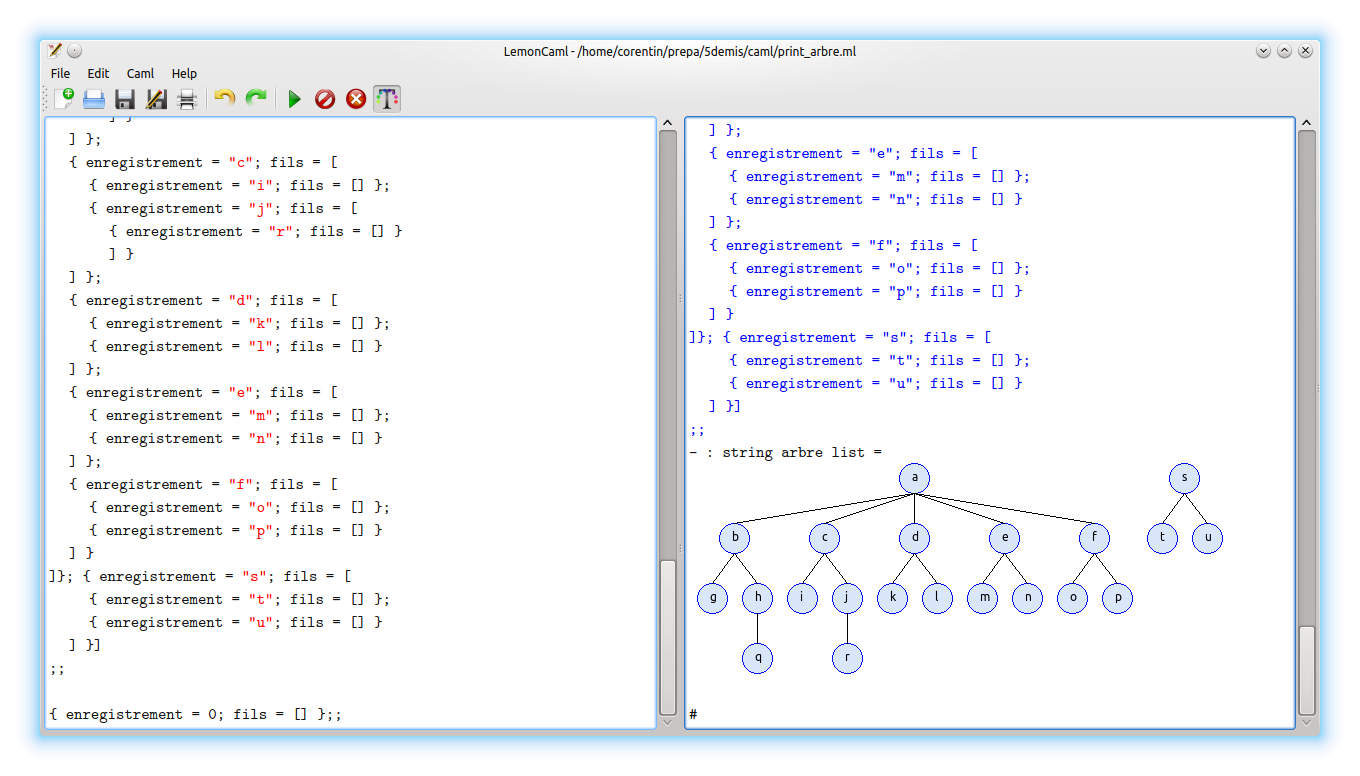The width and height of the screenshot is (1360, 776).
Task: Click the enregistrement = "l" line in editor
Action: (x=236, y=346)
